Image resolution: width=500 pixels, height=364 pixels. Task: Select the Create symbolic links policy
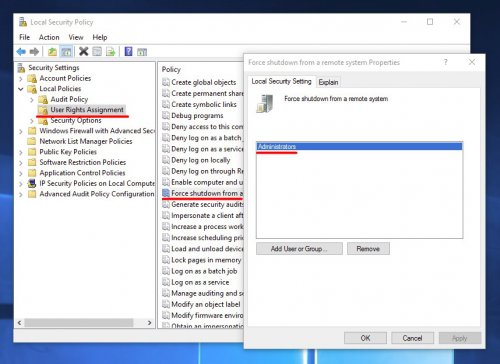[204, 105]
